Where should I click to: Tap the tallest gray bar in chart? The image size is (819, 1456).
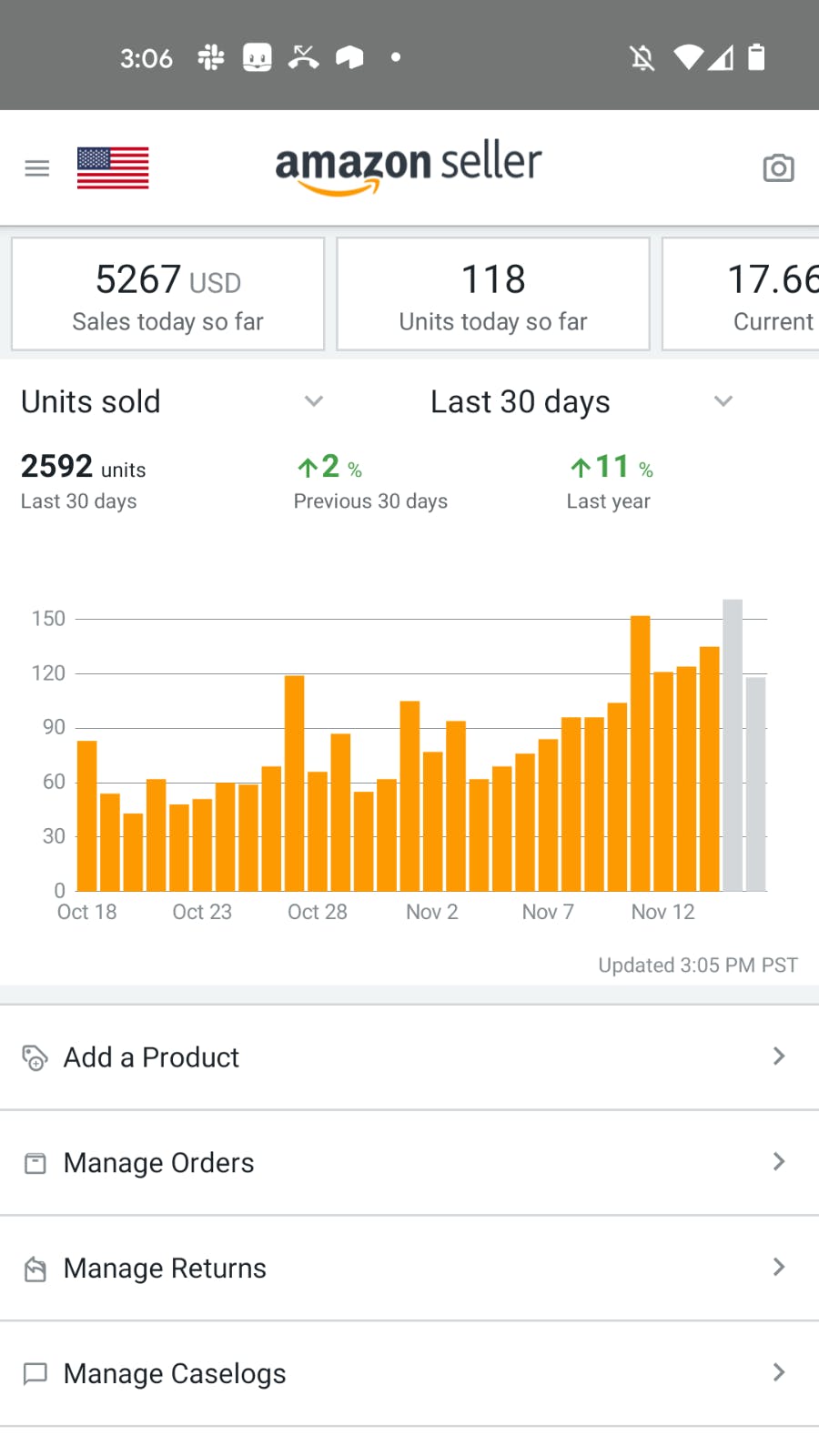(x=733, y=744)
